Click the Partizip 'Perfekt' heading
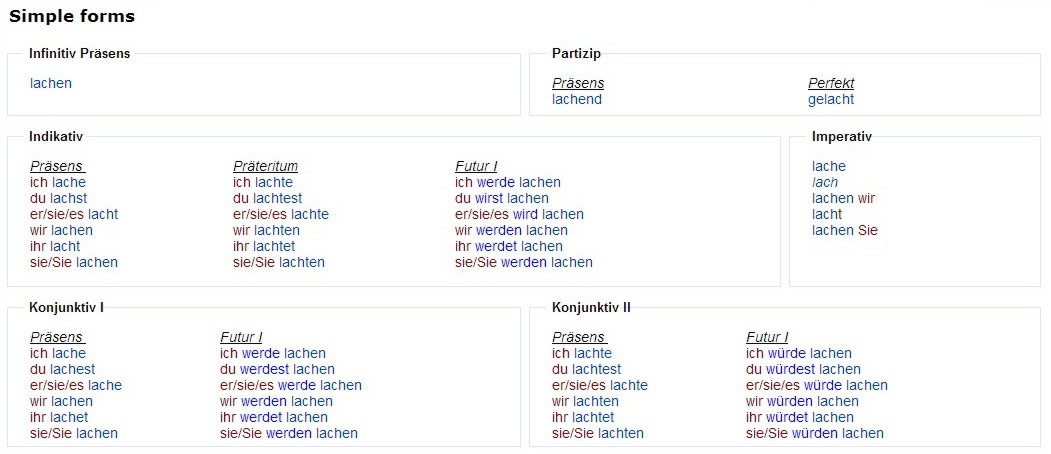Image resolution: width=1051 pixels, height=454 pixels. coord(831,84)
